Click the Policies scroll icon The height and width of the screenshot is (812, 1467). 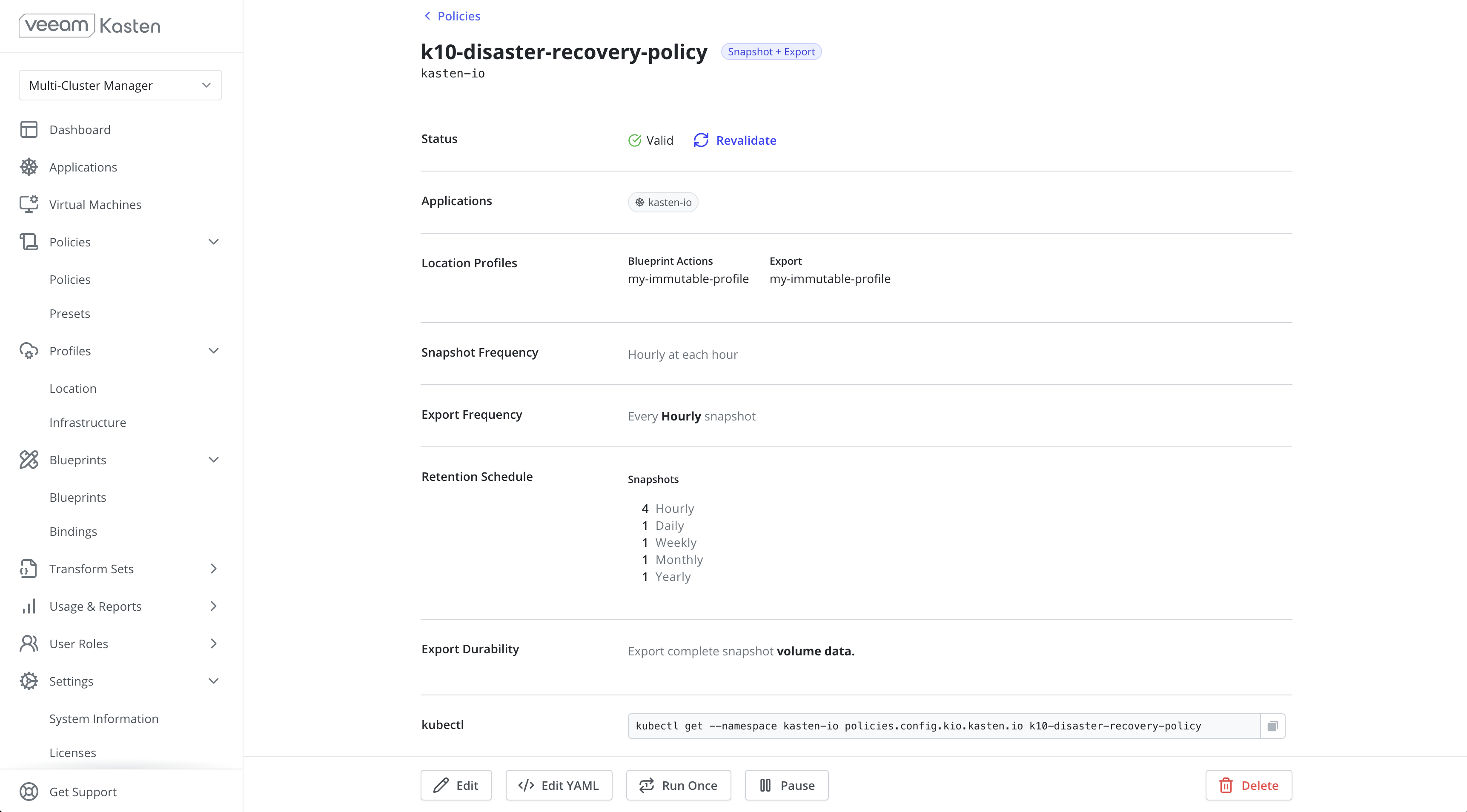pyautogui.click(x=29, y=242)
